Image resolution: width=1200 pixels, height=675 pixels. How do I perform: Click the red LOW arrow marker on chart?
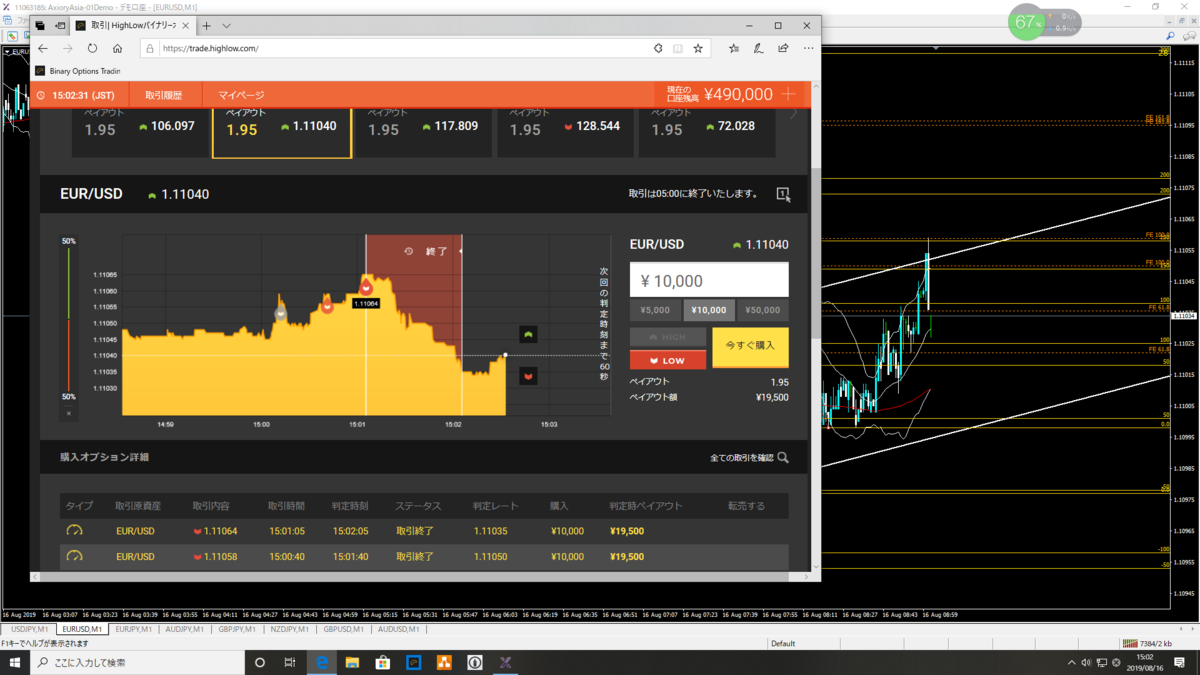coord(528,376)
